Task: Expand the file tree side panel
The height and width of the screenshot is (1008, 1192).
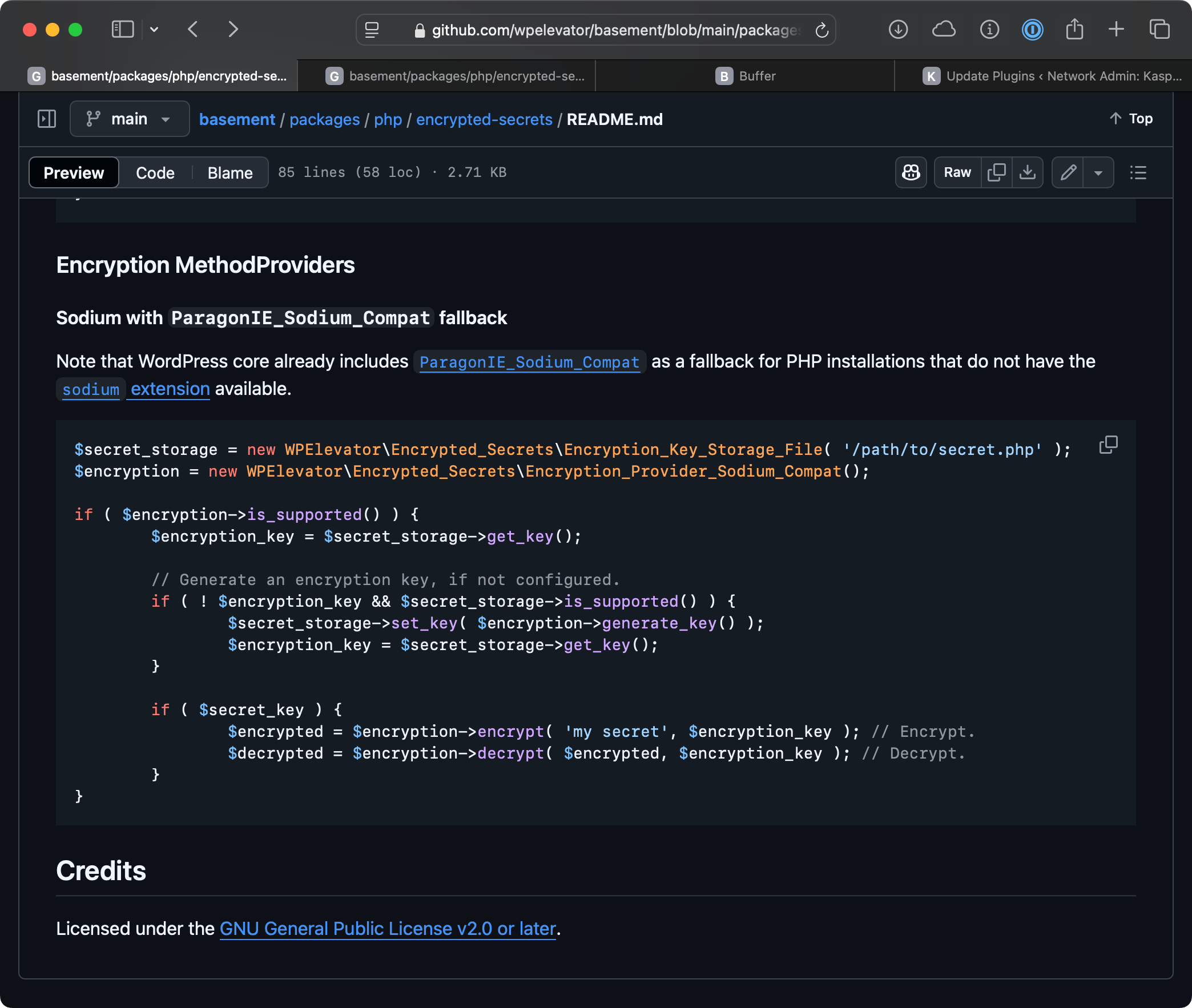Action: [x=47, y=119]
